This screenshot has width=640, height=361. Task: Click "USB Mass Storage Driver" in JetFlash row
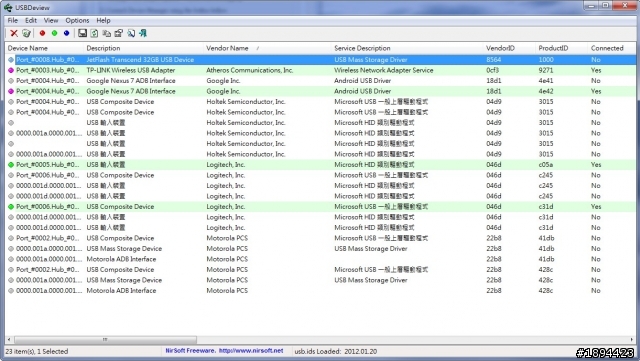(371, 60)
